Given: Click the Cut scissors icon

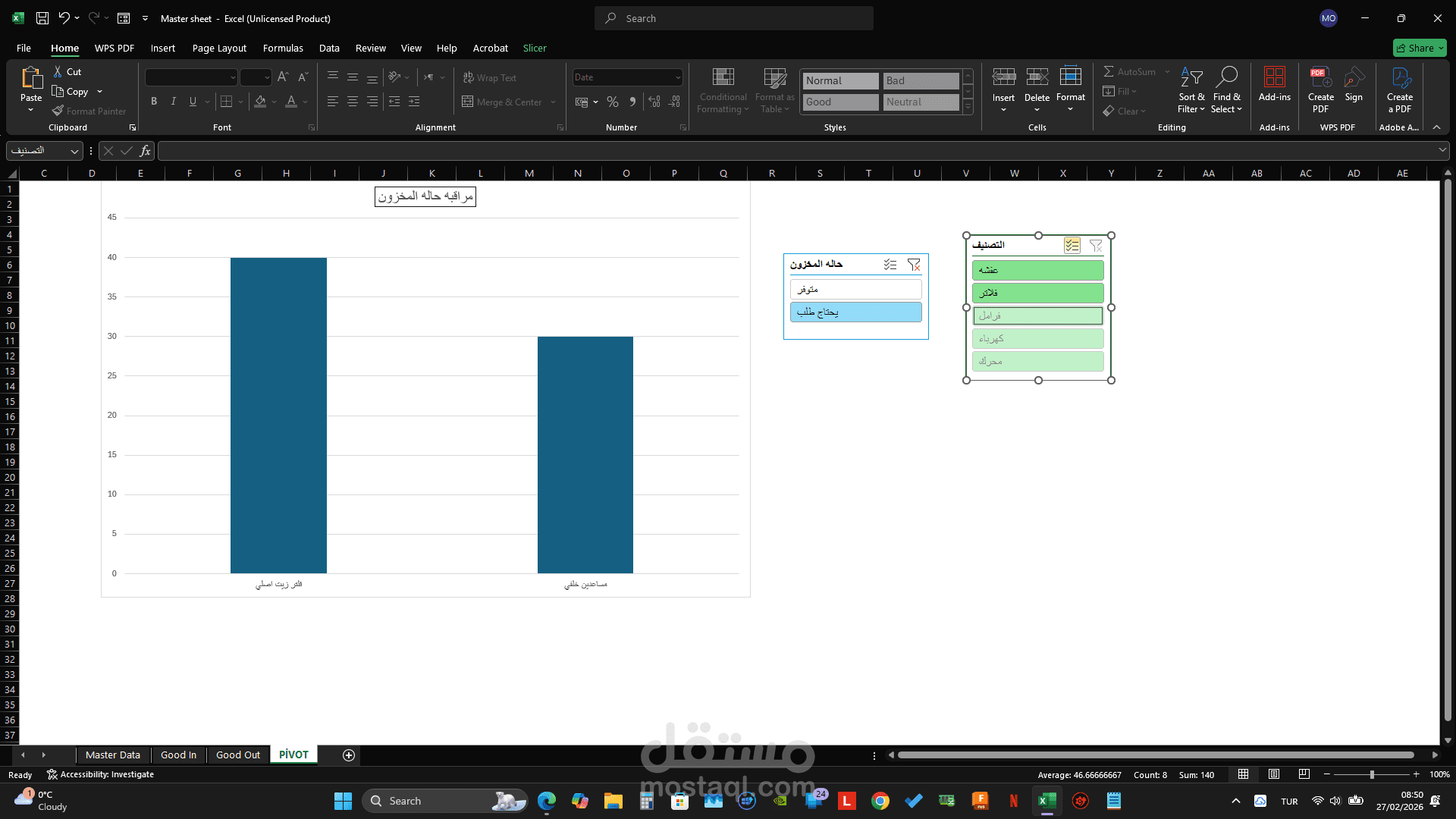Looking at the screenshot, I should tap(58, 71).
